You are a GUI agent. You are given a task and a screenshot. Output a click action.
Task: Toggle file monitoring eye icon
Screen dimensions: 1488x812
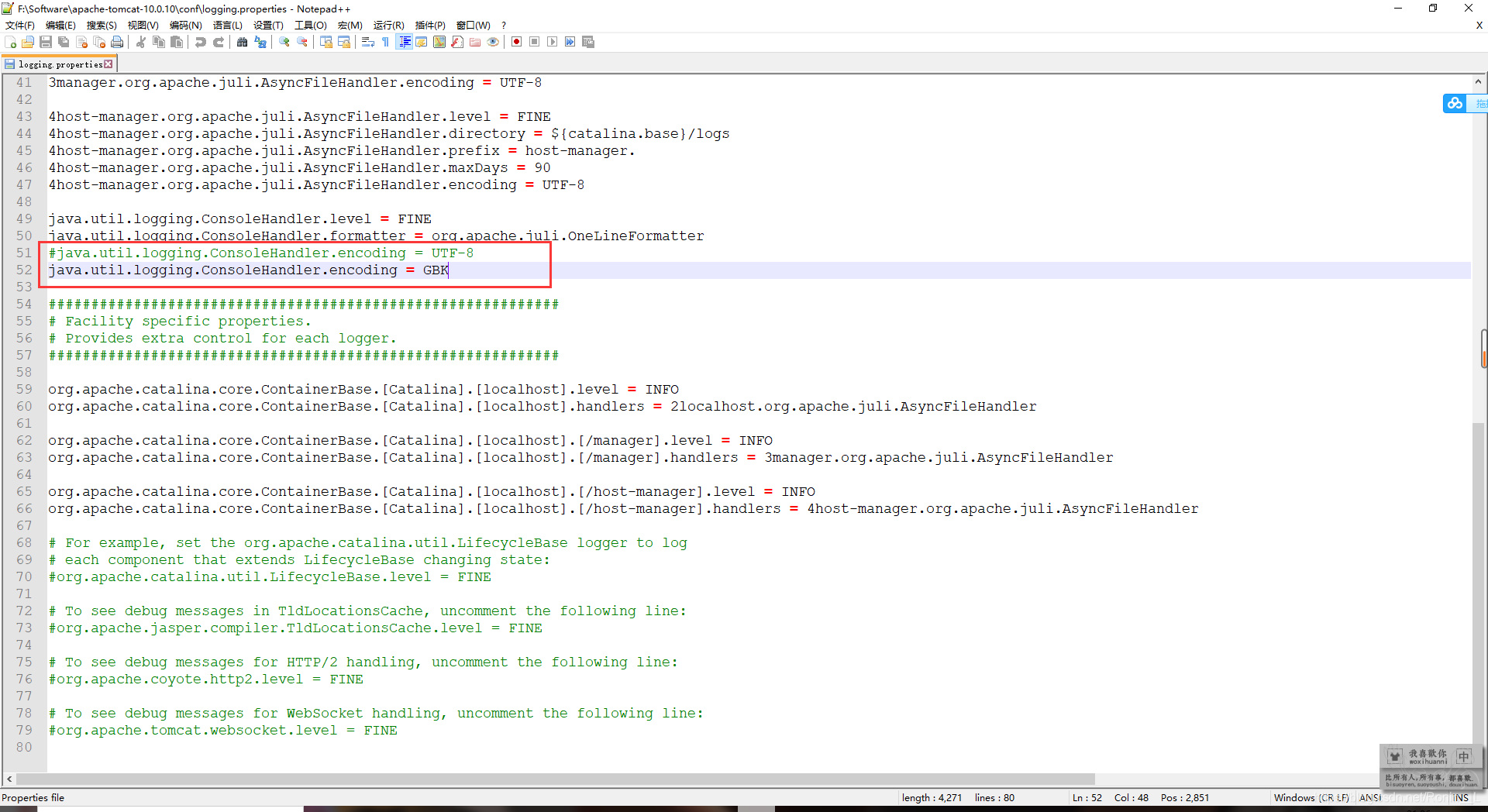click(493, 42)
